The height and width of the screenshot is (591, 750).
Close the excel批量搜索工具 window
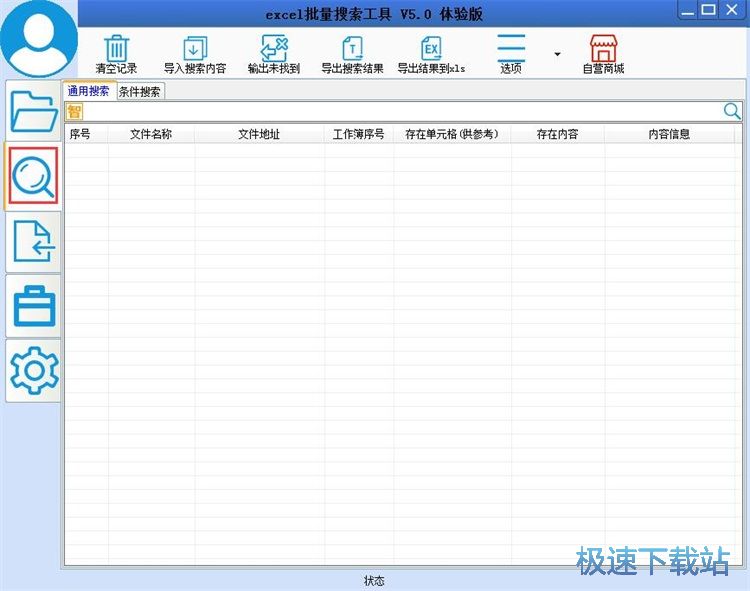(x=732, y=10)
